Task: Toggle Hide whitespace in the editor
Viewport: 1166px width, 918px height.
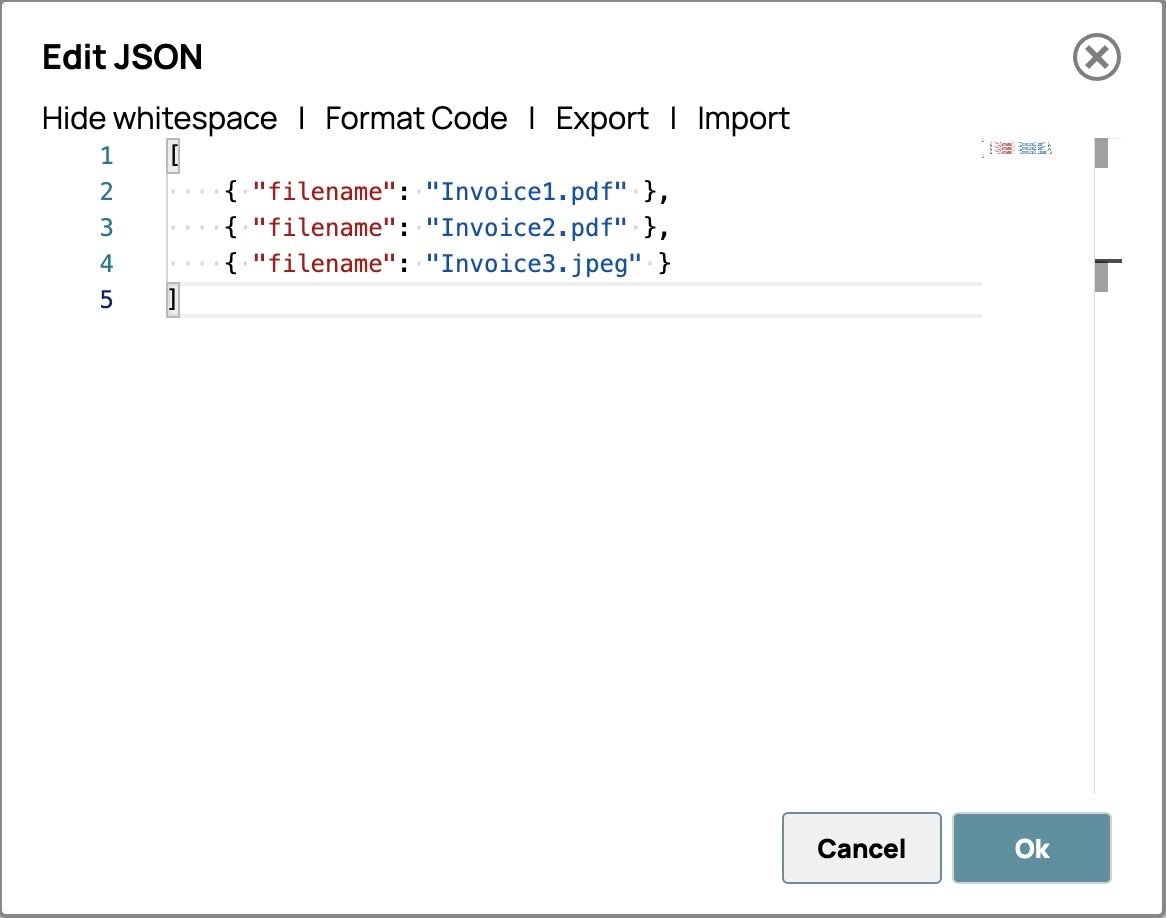Action: pos(159,119)
